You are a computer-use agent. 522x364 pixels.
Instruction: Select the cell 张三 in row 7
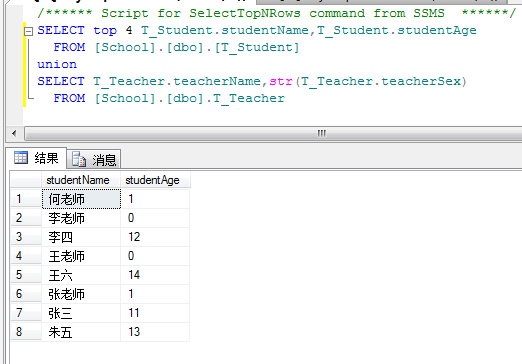[x=81, y=313]
